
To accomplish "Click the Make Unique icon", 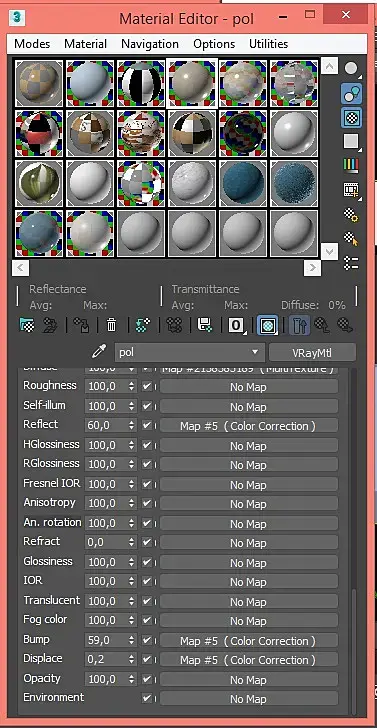I will tap(174, 325).
